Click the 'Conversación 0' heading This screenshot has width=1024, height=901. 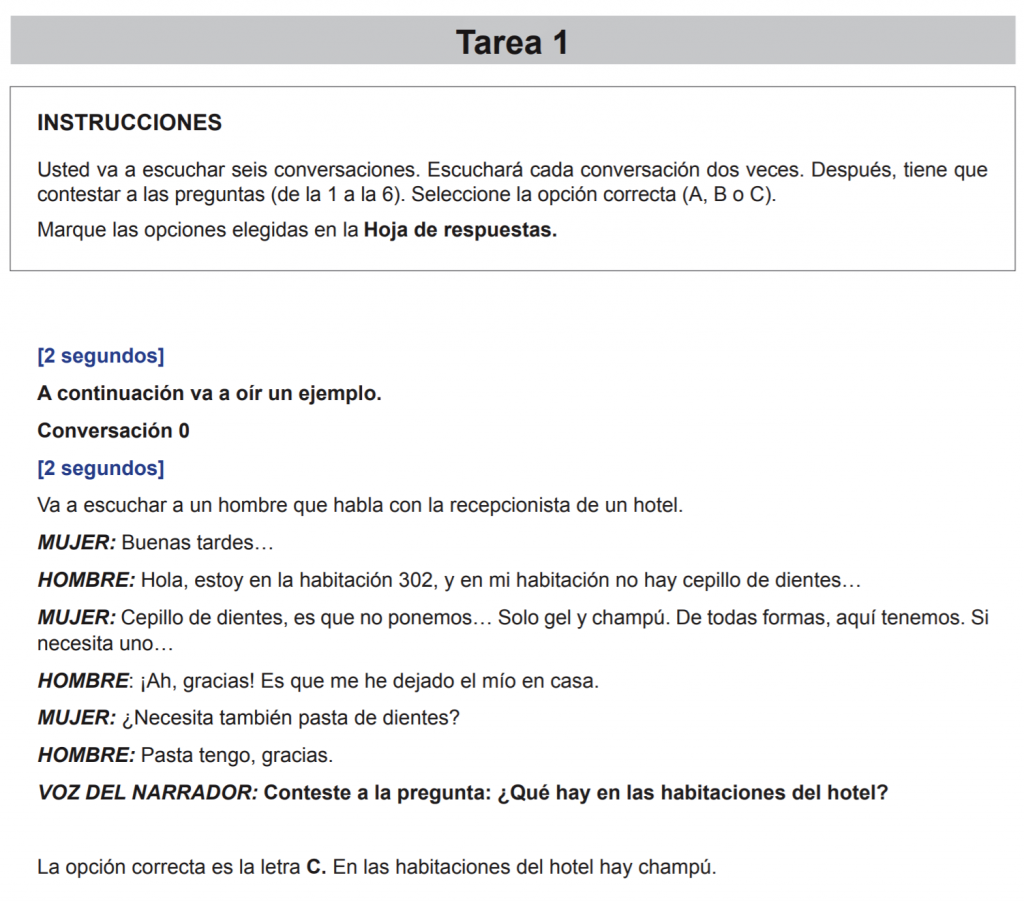(x=113, y=431)
